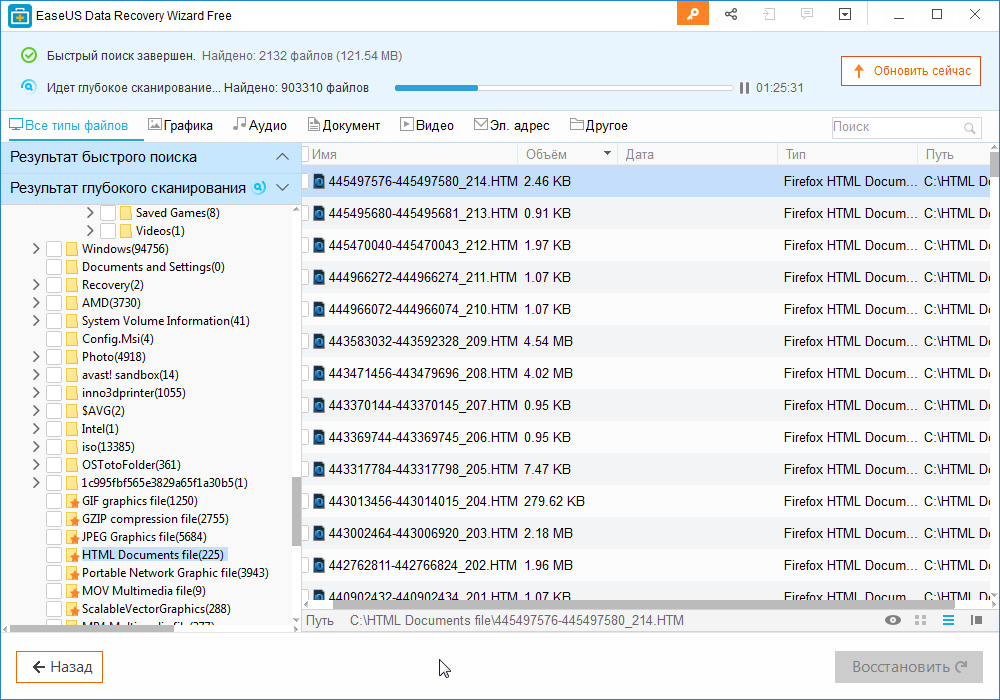Click the JPEG Graphics file folder icon
Viewport: 1000px width, 700px height.
(72, 537)
